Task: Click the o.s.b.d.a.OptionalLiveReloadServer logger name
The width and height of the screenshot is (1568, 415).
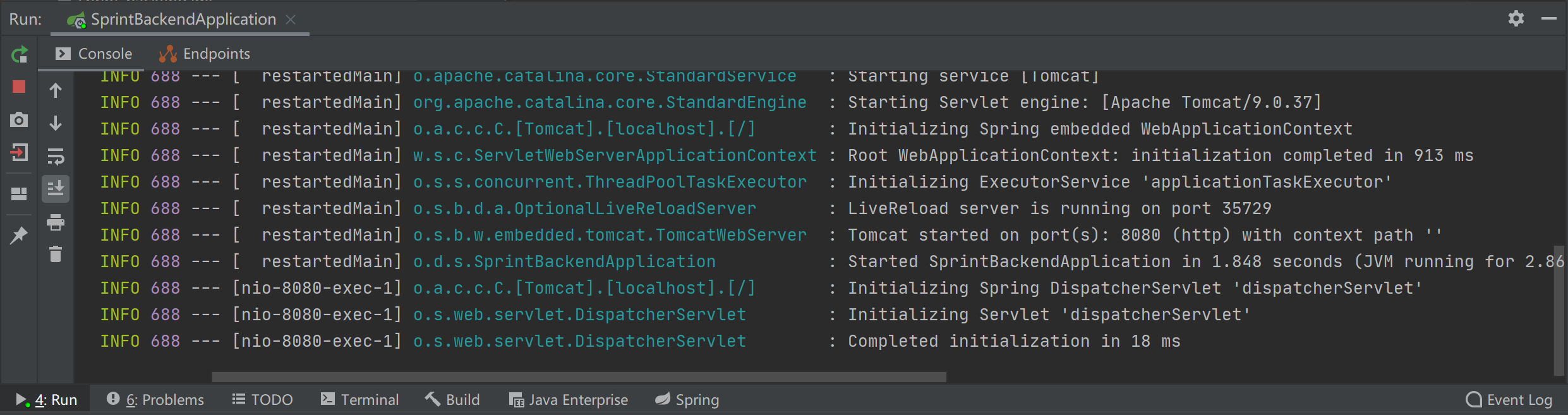Action: 584,208
